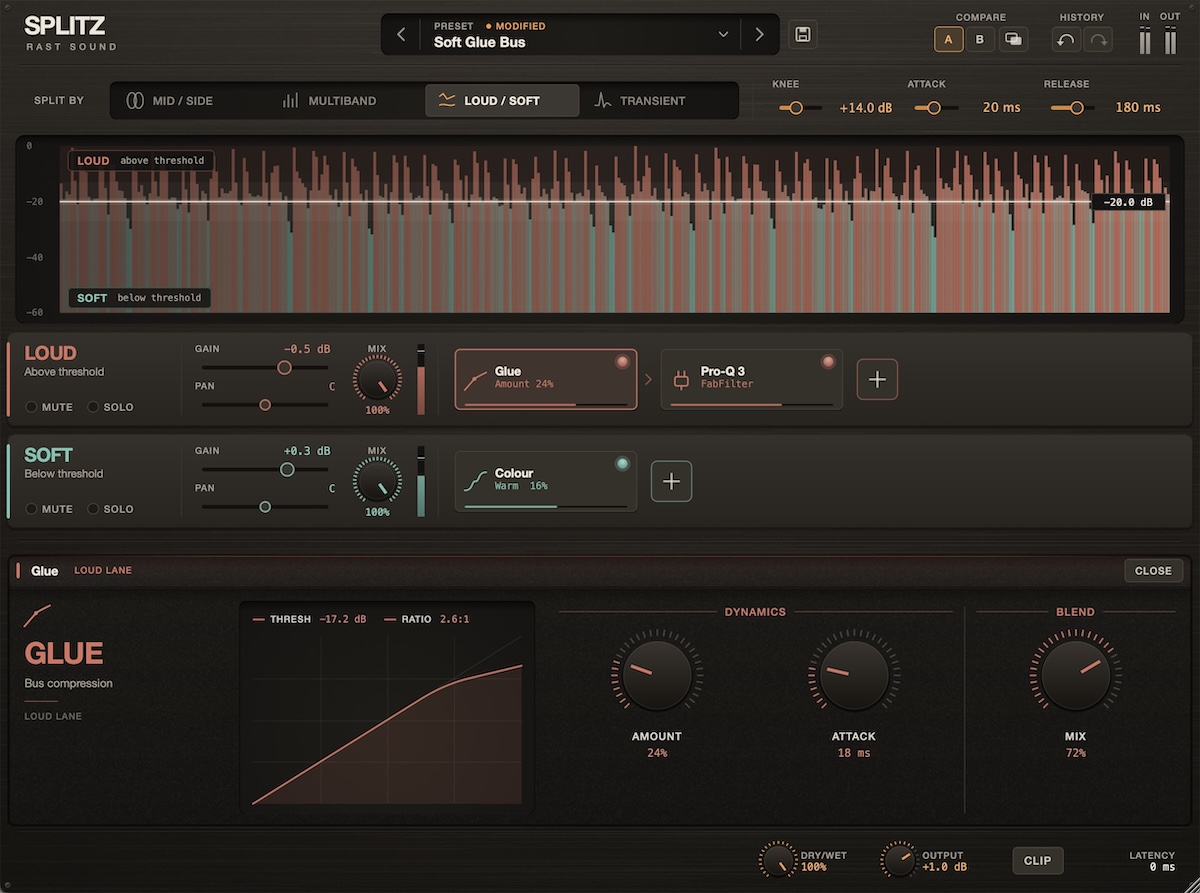Click the Glue compressor curve icon in Loud lane
The height and width of the screenshot is (893, 1200).
476,379
